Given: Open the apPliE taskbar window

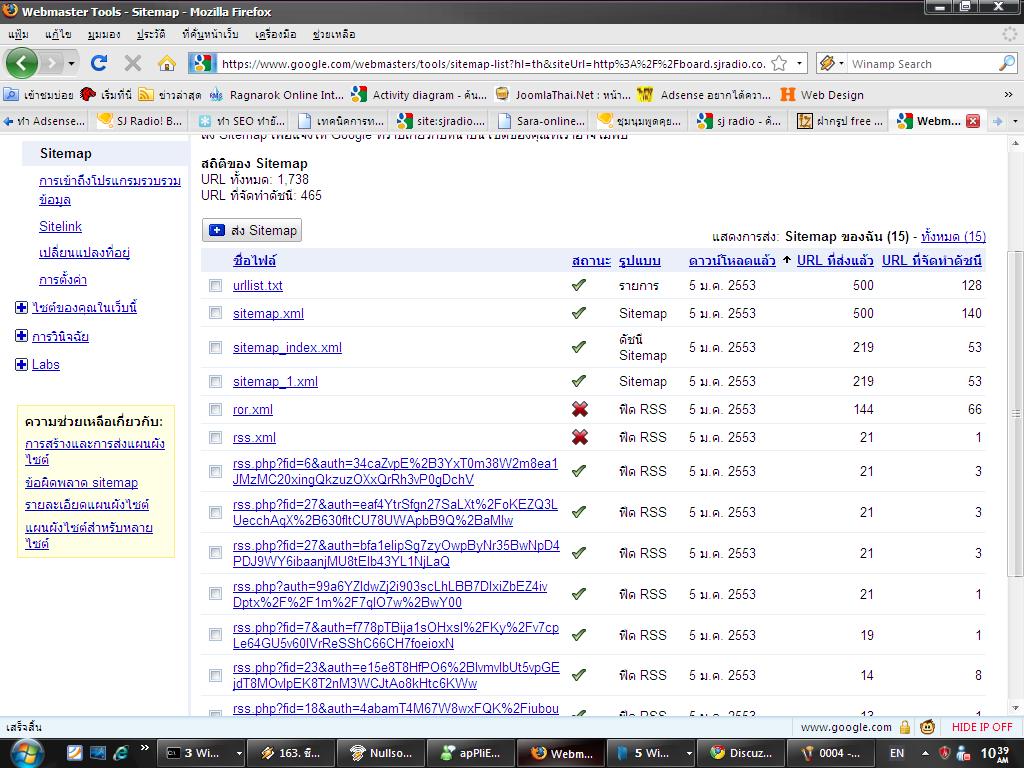Looking at the screenshot, I should [x=471, y=753].
